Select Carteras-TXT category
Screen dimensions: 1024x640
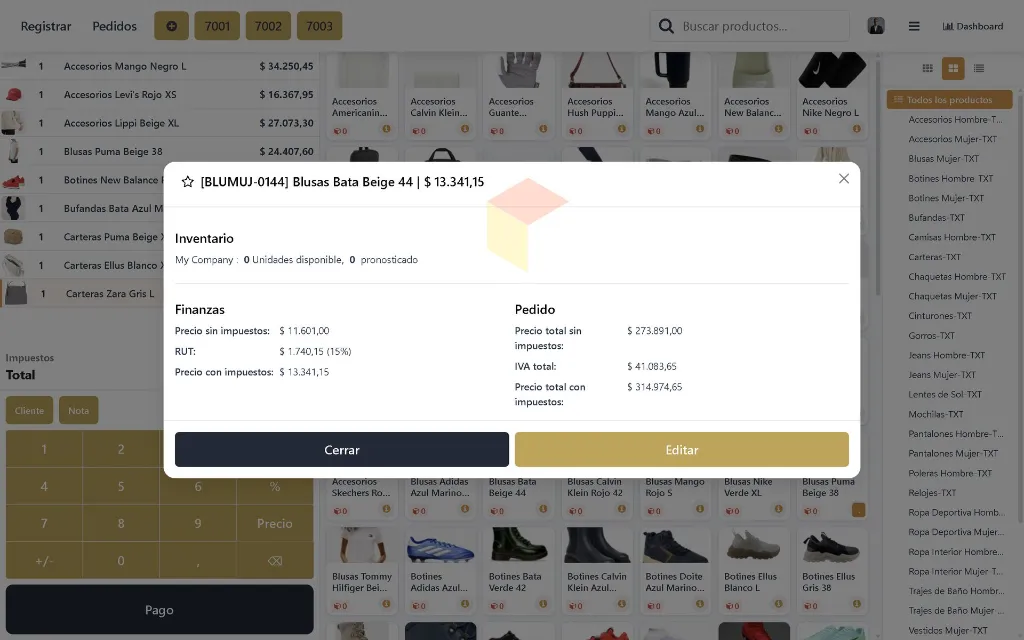click(934, 257)
